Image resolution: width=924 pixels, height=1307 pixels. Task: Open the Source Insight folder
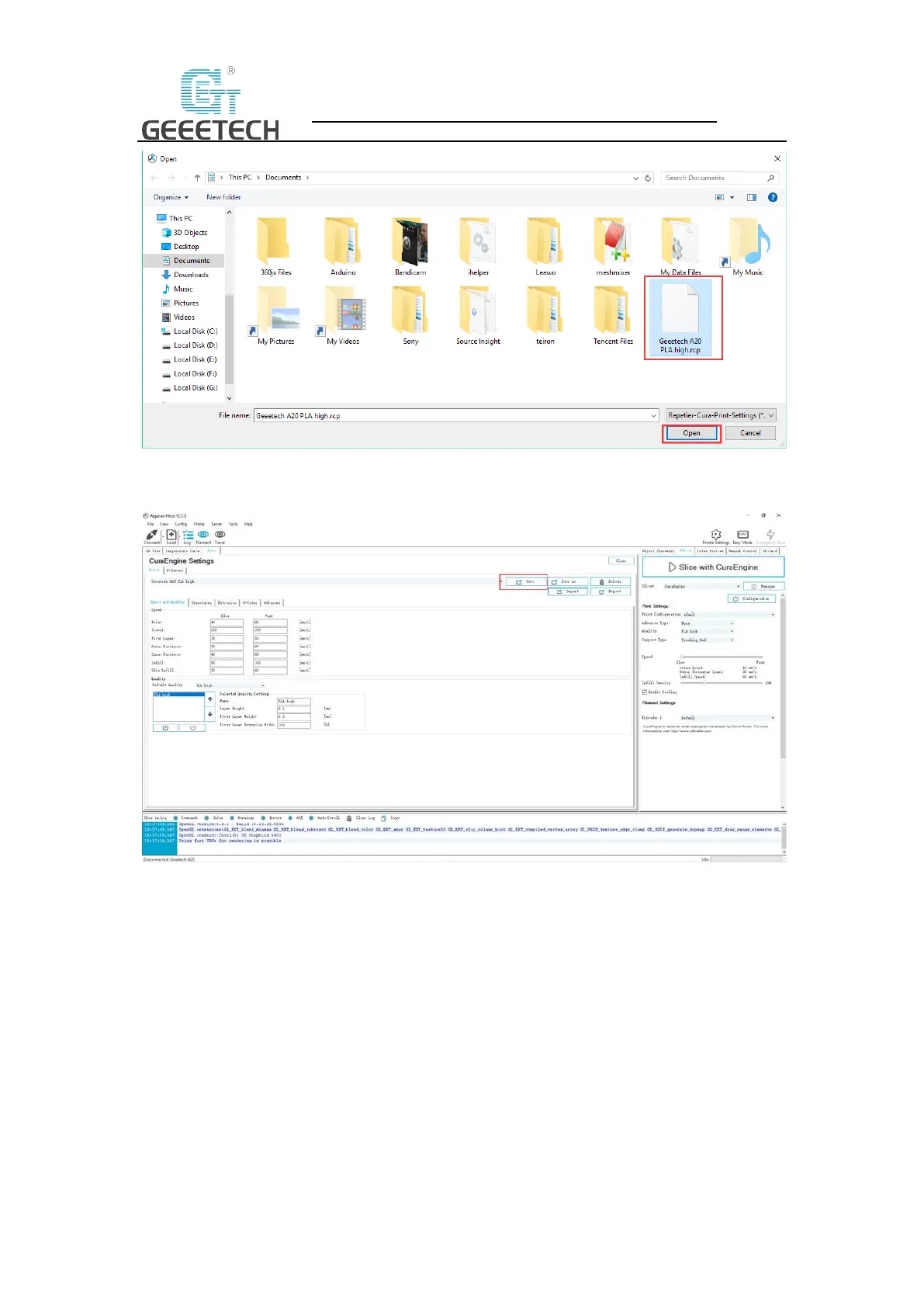point(478,315)
